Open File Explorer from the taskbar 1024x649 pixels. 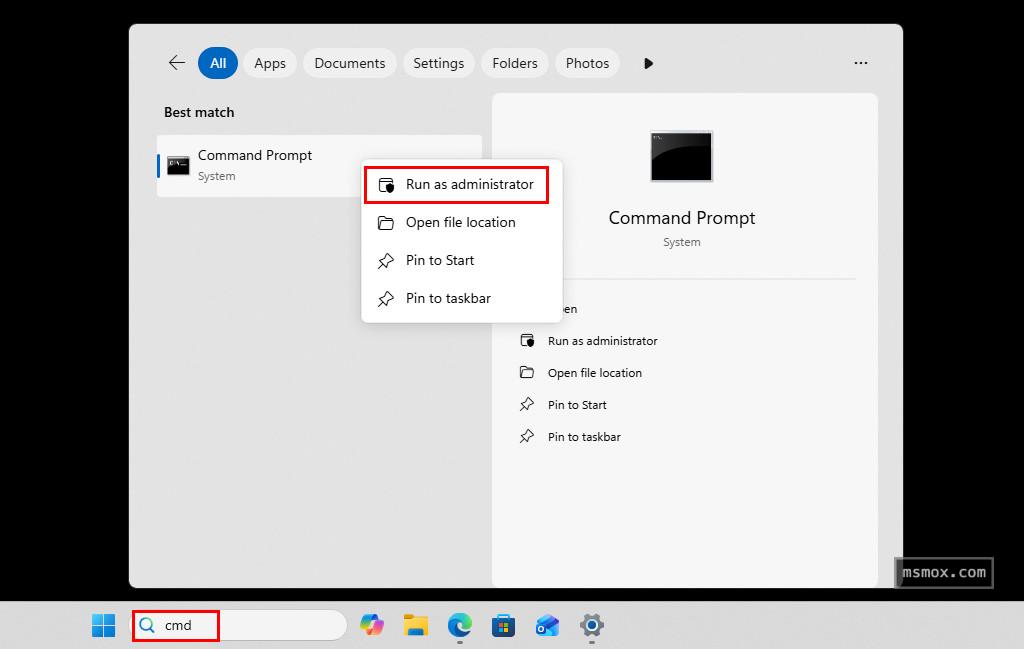(x=416, y=626)
